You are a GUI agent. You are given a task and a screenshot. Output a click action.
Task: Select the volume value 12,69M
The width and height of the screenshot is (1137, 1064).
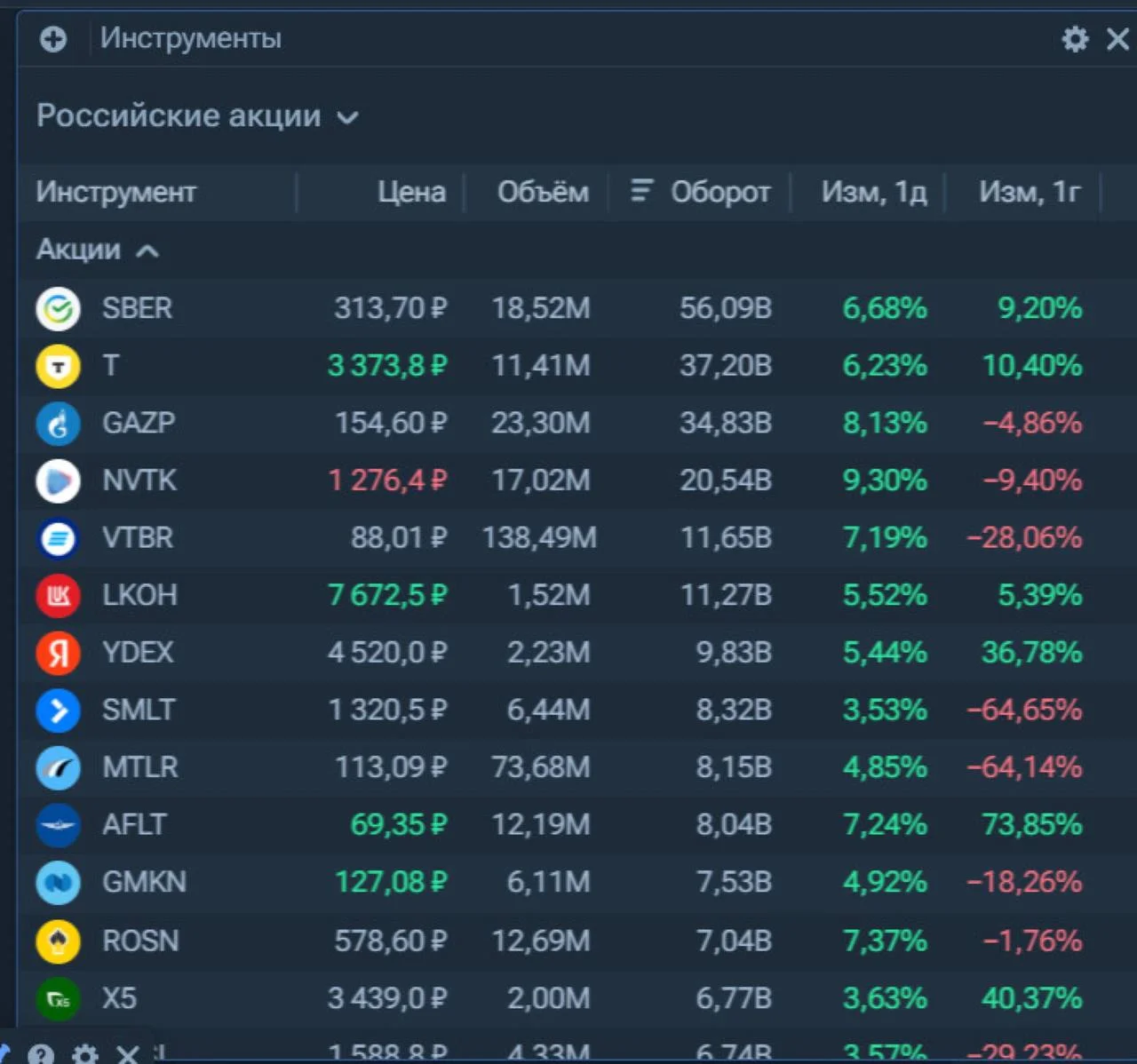click(x=541, y=941)
